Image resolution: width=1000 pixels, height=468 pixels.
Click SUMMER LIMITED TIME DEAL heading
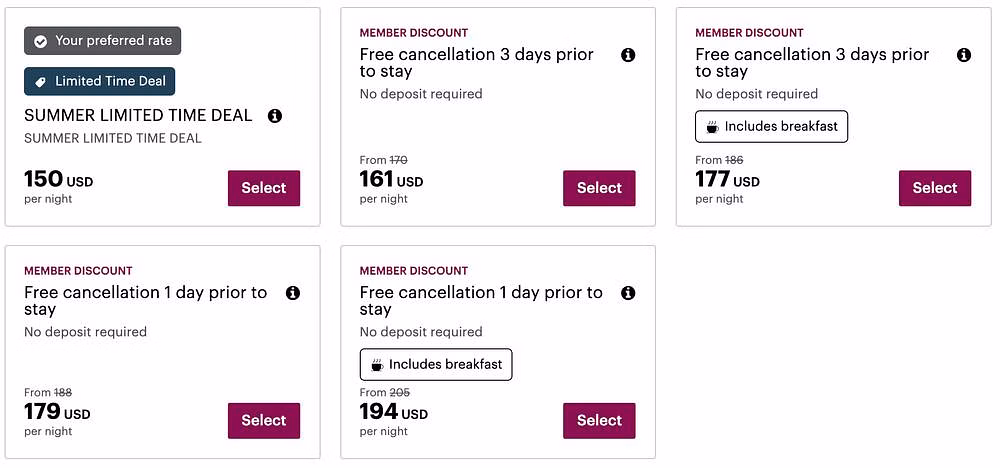tap(138, 116)
